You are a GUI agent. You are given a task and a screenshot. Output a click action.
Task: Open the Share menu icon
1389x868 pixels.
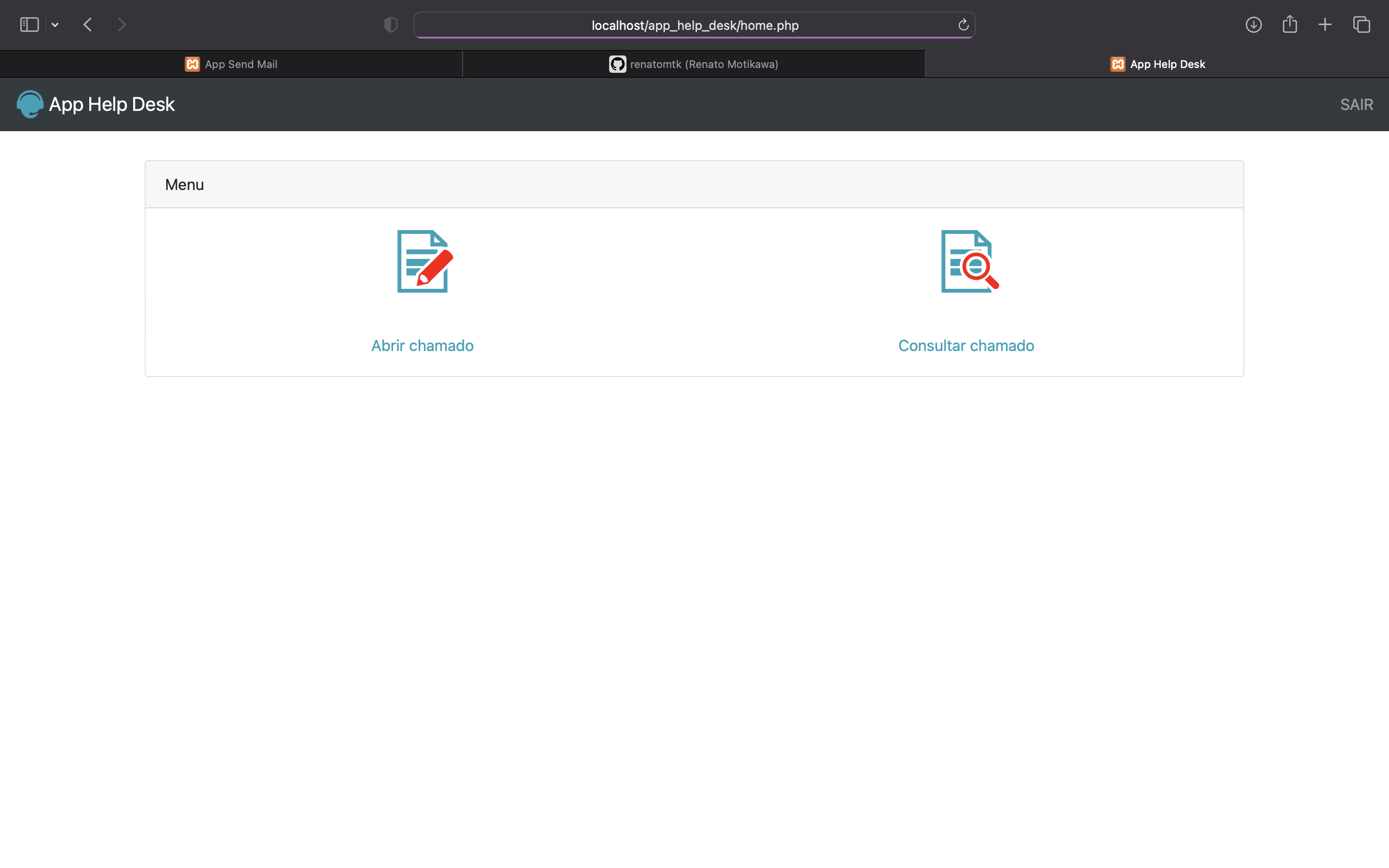tap(1290, 25)
